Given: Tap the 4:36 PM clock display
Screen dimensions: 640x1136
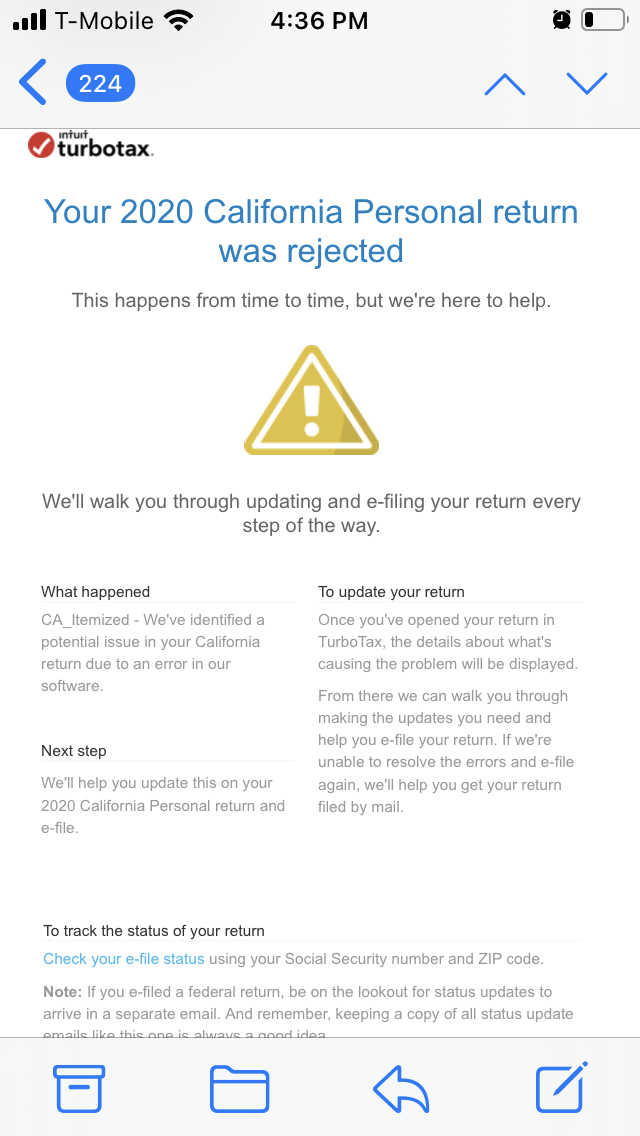Looking at the screenshot, I should [x=319, y=19].
